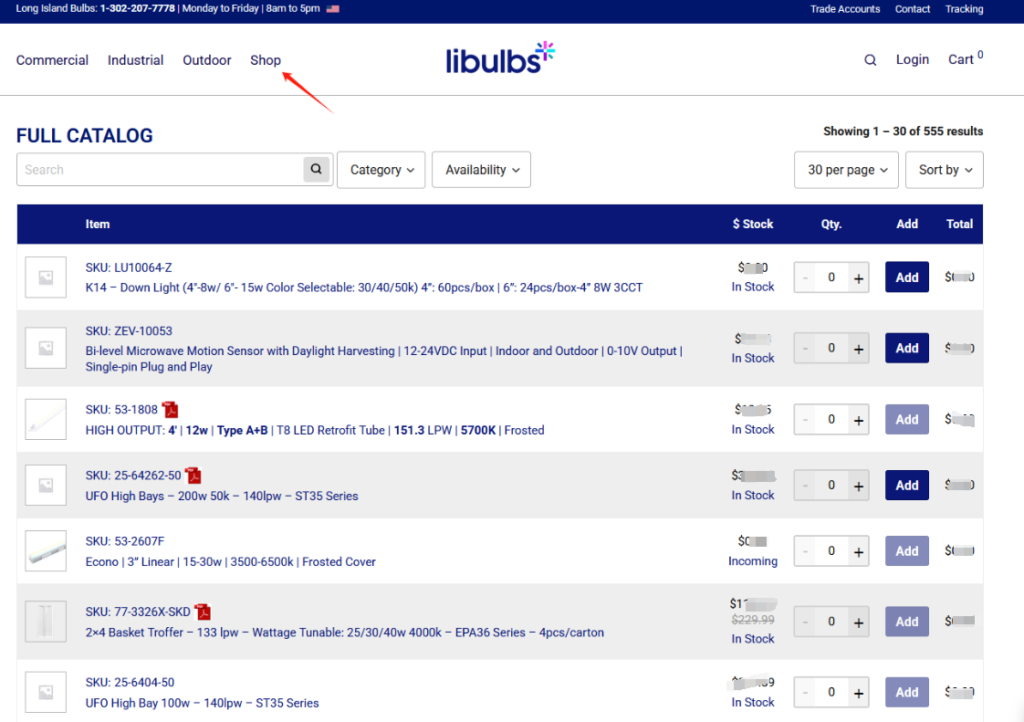Open thumbnail for UFO High Bays 200w
Image resolution: width=1024 pixels, height=722 pixels.
(46, 485)
